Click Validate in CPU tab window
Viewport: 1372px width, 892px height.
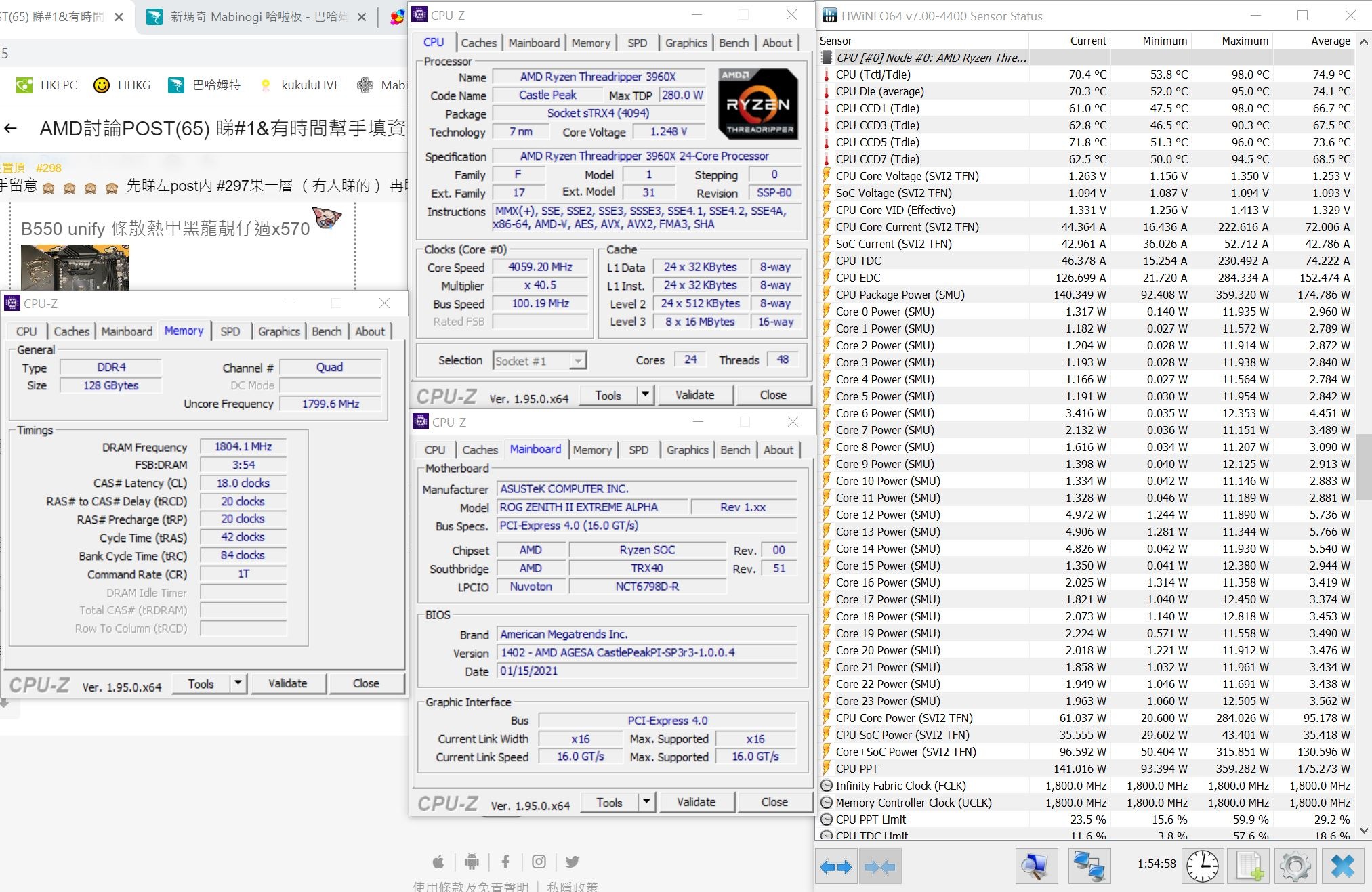pos(694,394)
